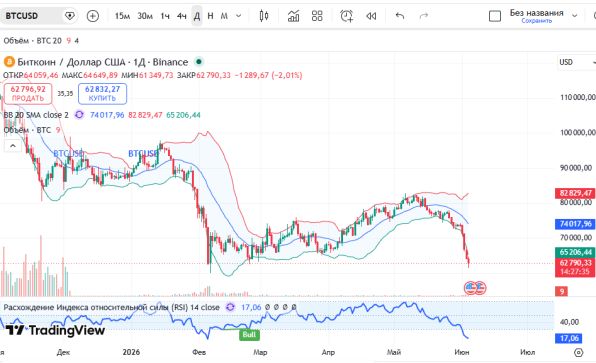Click the Bitcoin coin icon in legend
596x363 pixels.
click(9, 62)
